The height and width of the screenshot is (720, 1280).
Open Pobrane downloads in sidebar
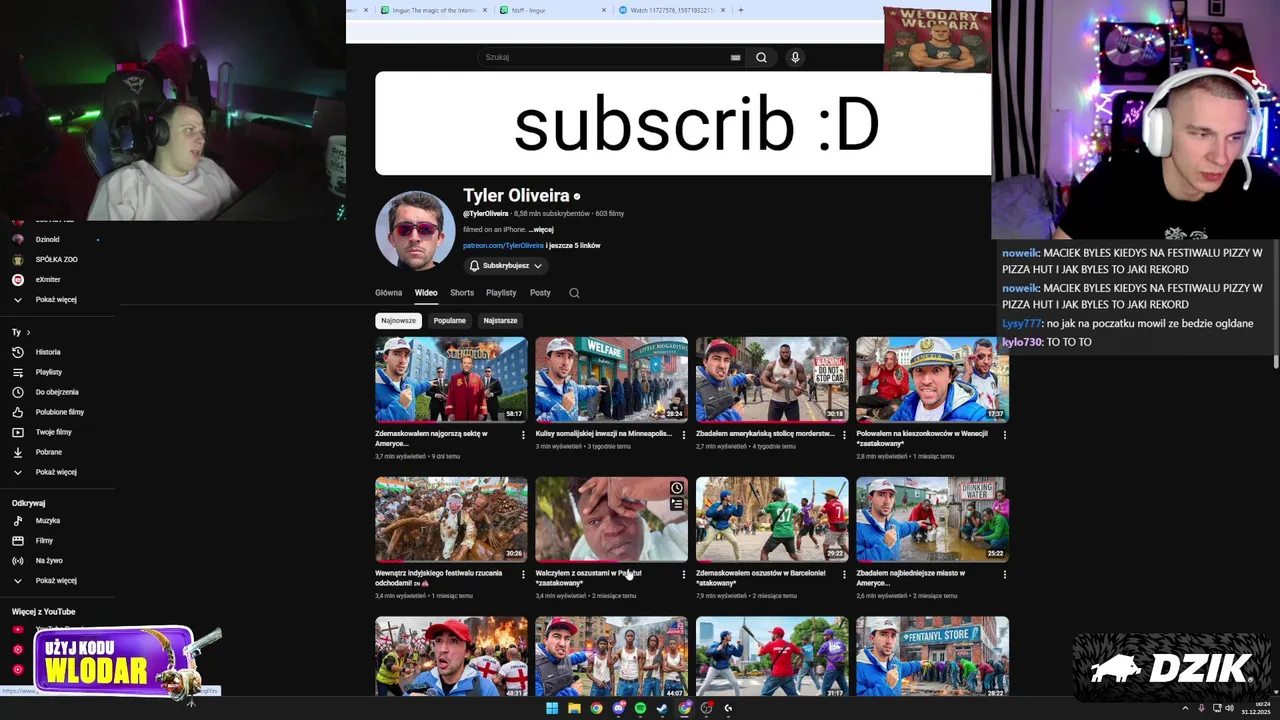48,452
